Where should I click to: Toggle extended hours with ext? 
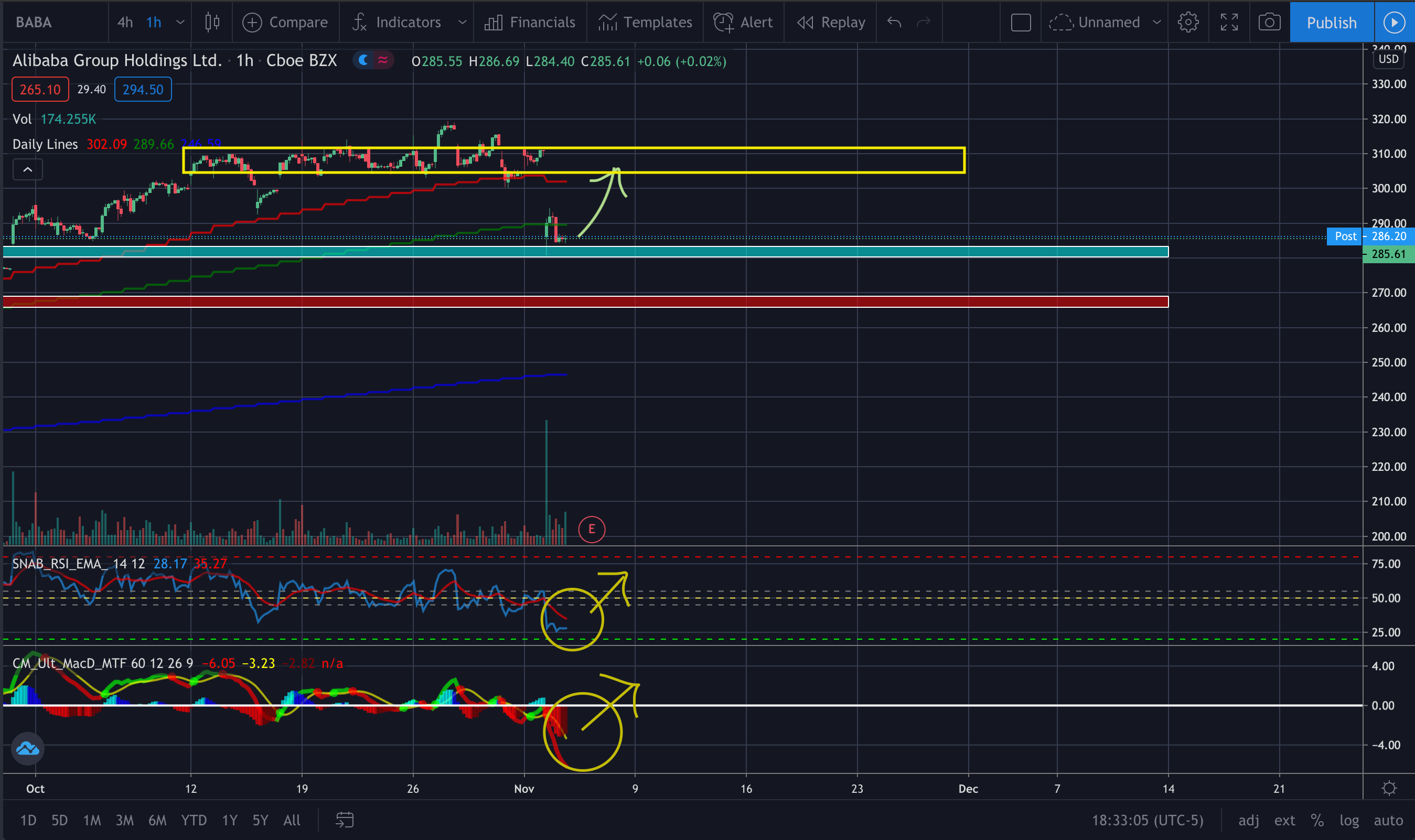click(x=1284, y=820)
